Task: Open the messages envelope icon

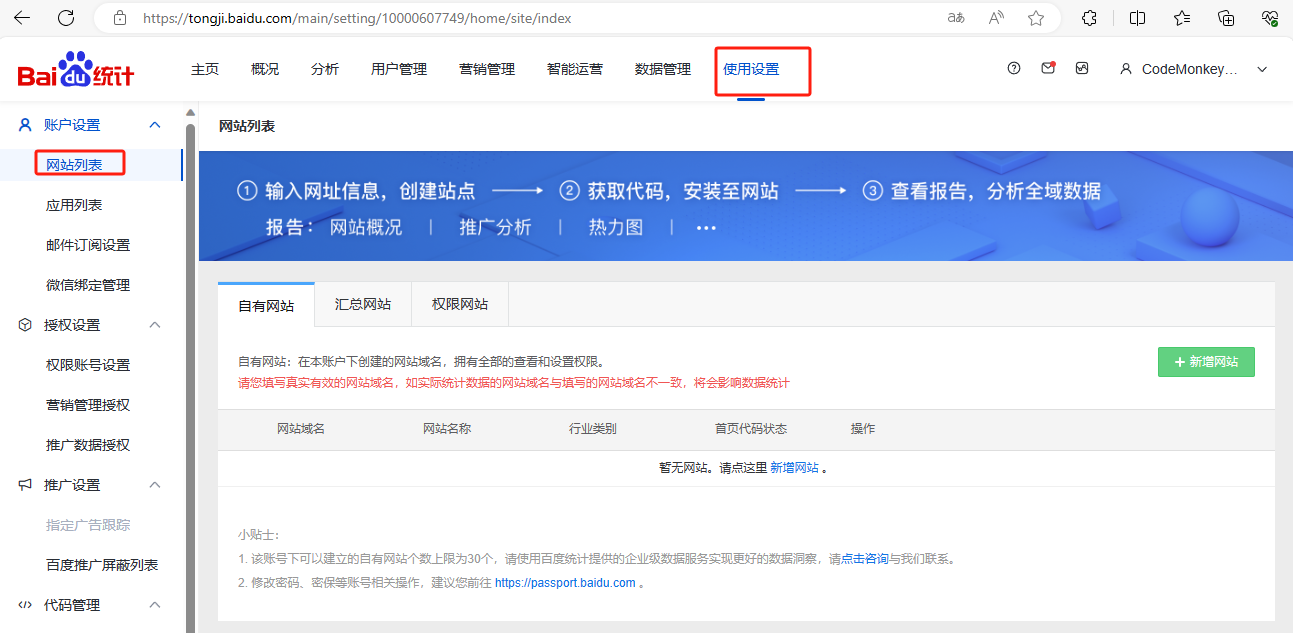Action: click(1048, 68)
